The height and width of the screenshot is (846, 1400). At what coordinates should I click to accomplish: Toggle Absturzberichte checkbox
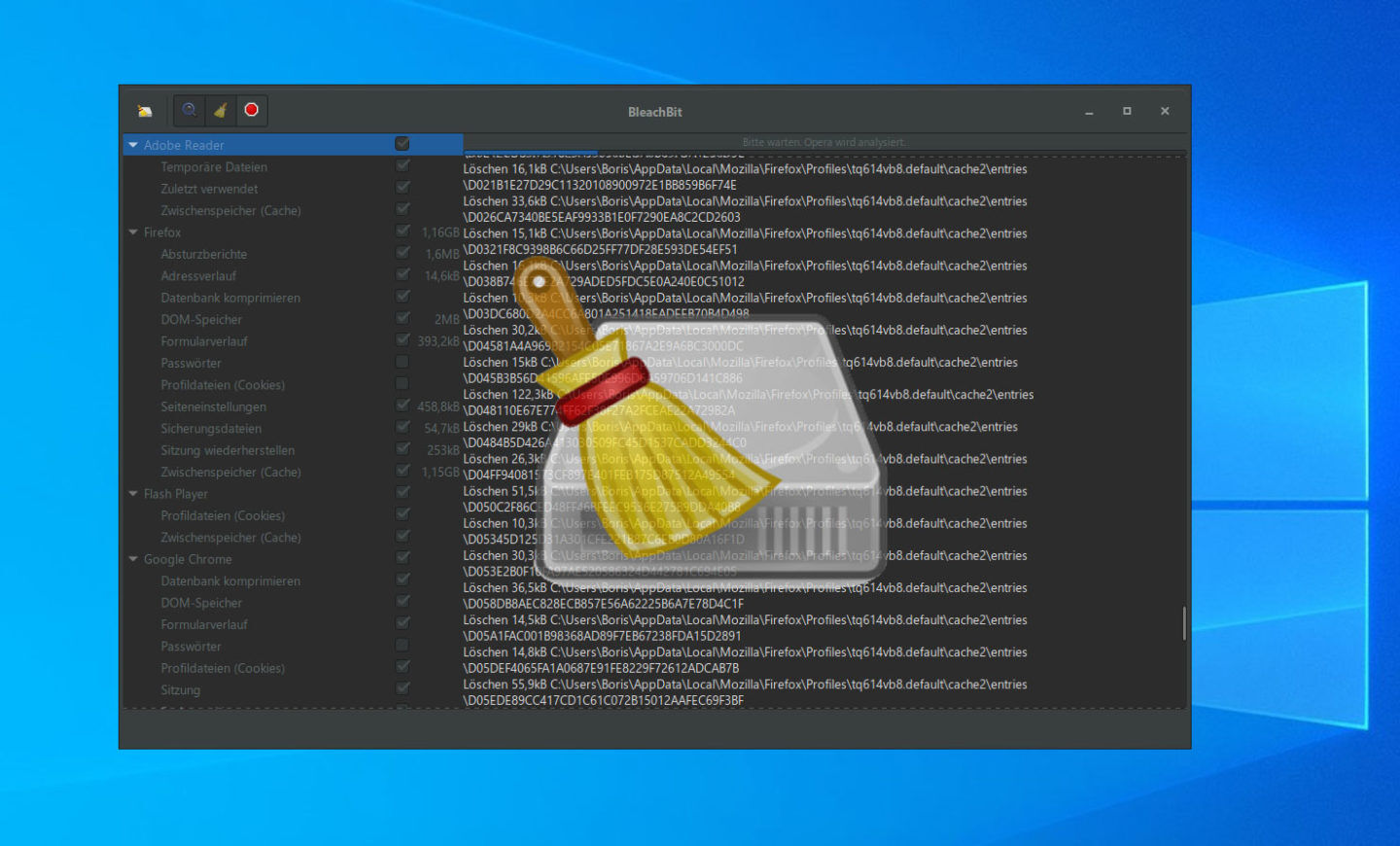[x=402, y=253]
